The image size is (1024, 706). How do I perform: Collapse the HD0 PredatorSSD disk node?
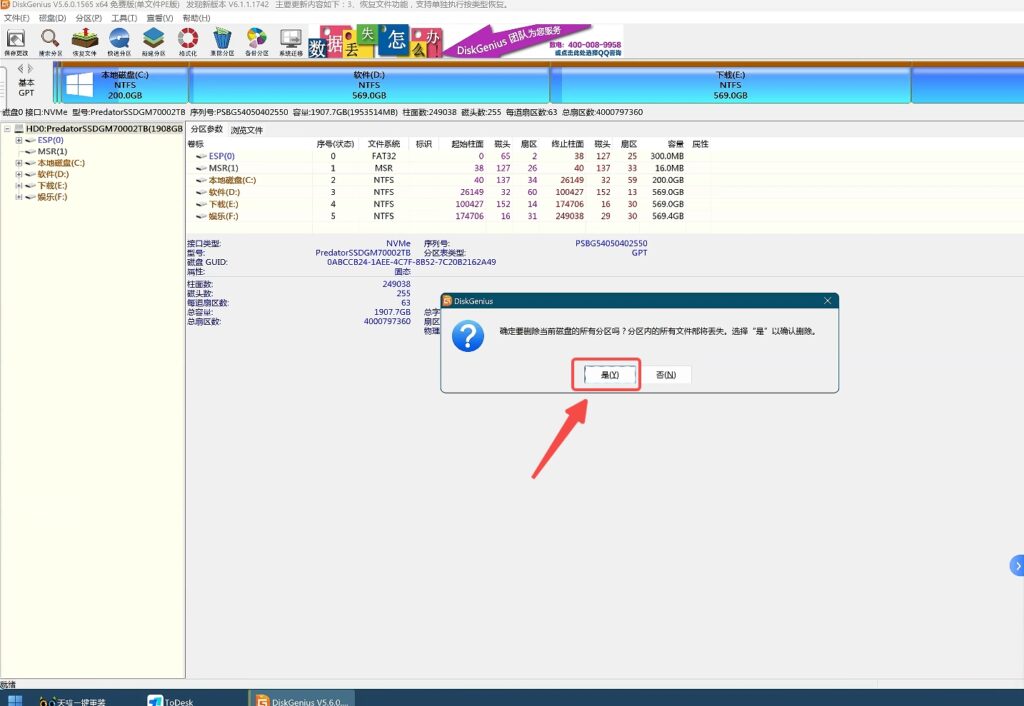[7, 129]
